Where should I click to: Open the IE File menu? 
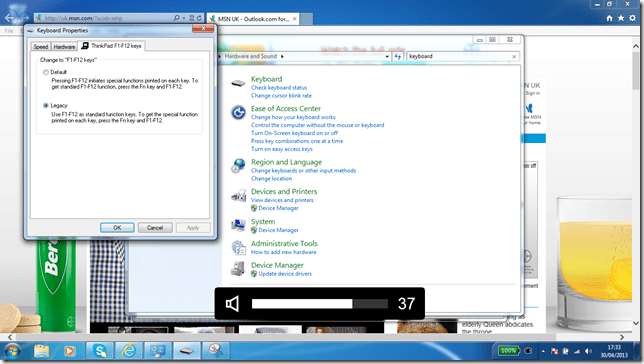[x=9, y=31]
